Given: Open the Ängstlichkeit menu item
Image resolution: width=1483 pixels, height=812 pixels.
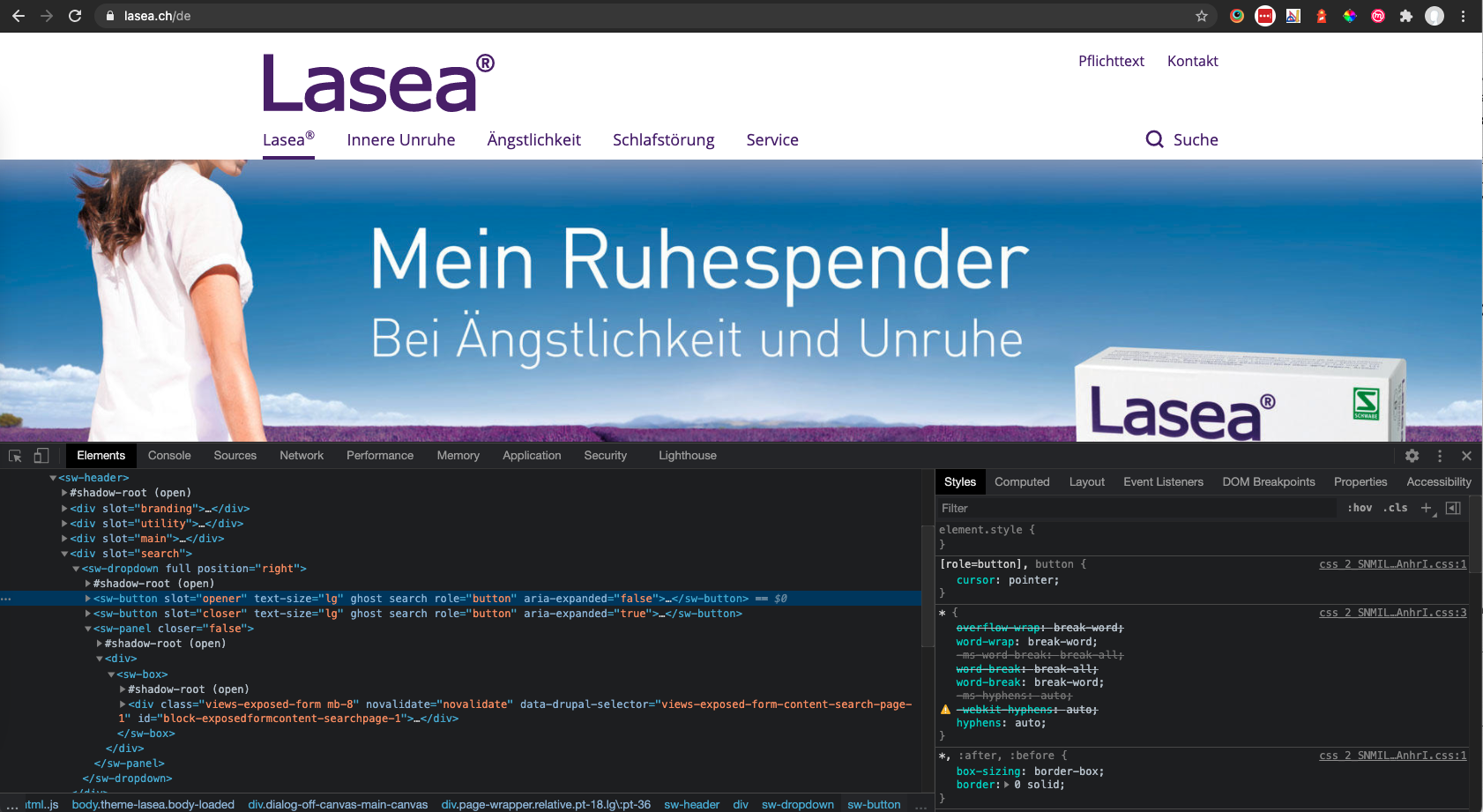Looking at the screenshot, I should click(x=533, y=139).
